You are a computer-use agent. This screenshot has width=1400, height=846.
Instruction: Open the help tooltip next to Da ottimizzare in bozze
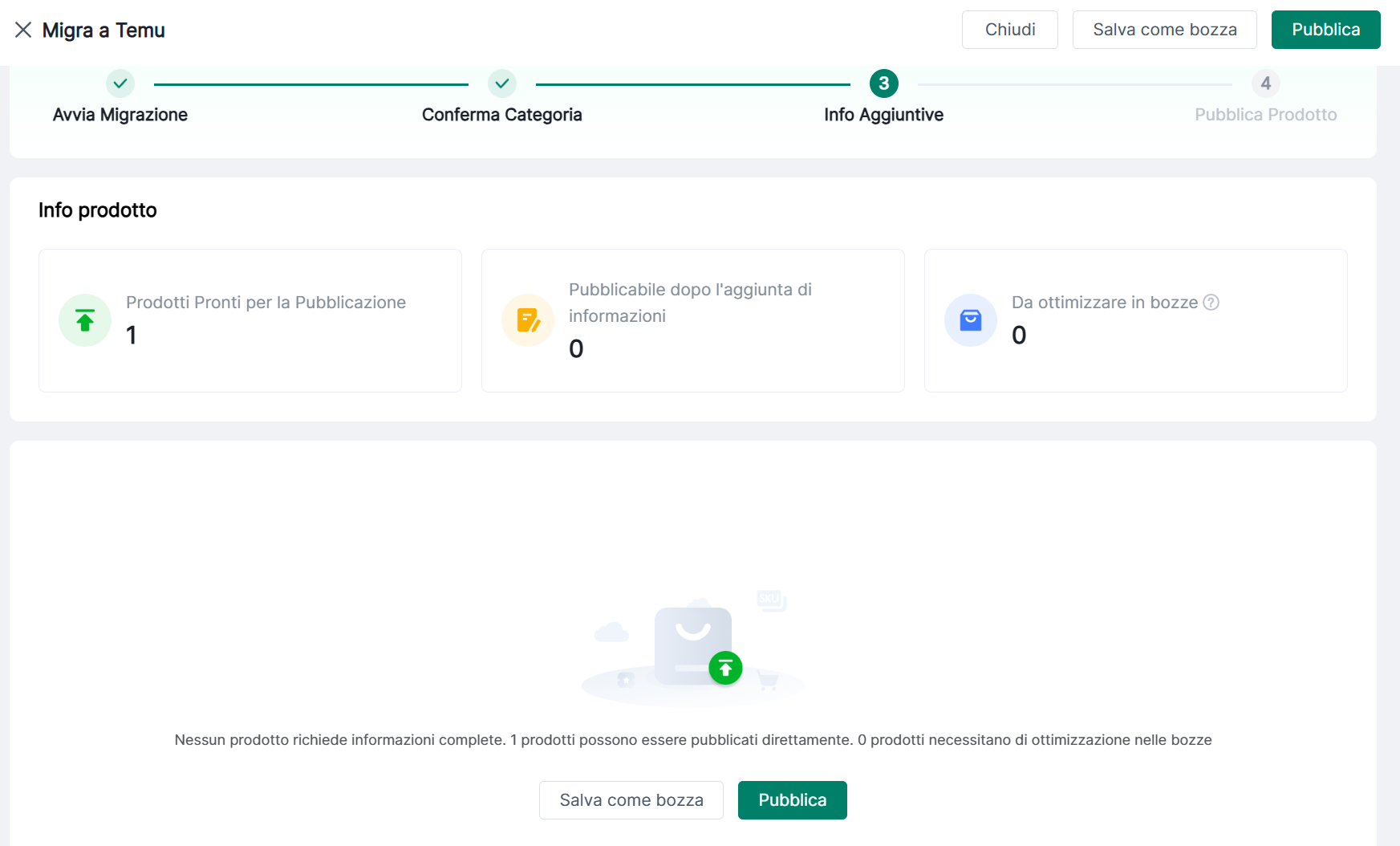[1211, 303]
